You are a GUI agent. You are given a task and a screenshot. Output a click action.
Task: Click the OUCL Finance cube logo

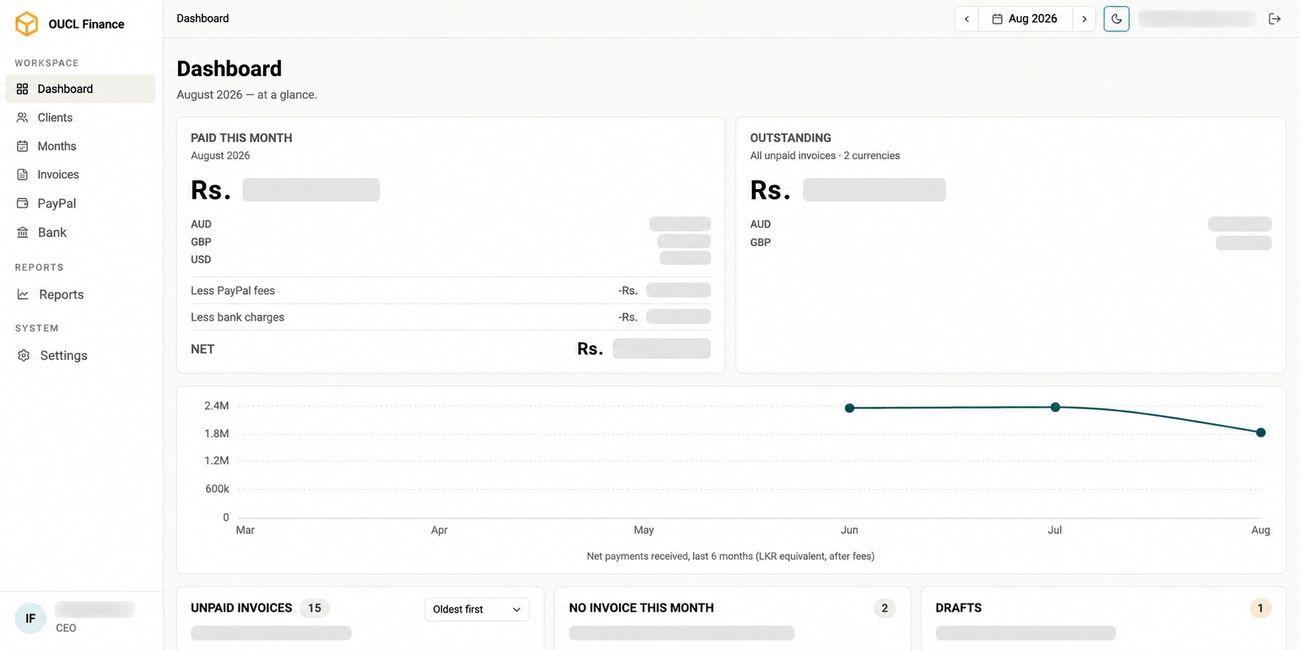pyautogui.click(x=27, y=24)
